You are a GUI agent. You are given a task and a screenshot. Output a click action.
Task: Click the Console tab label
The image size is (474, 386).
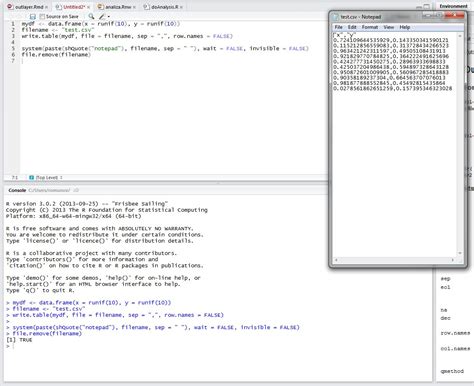(17, 190)
